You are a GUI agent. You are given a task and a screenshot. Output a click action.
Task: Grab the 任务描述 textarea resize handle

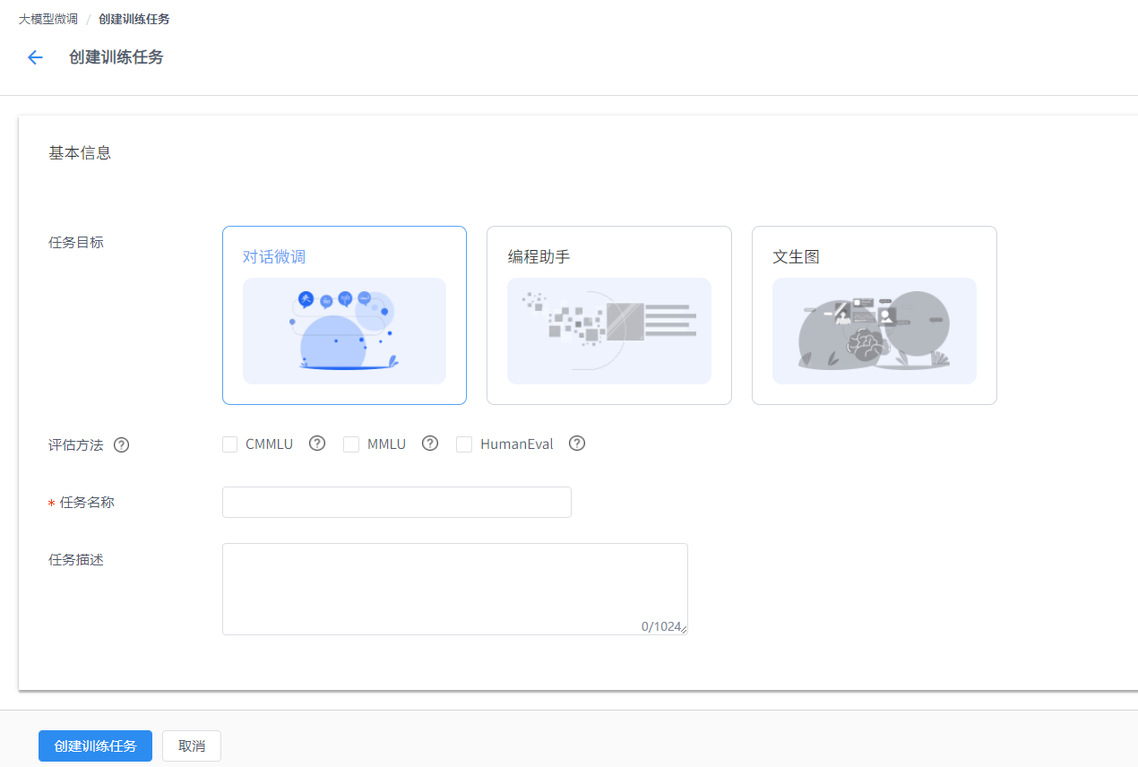pyautogui.click(x=684, y=630)
